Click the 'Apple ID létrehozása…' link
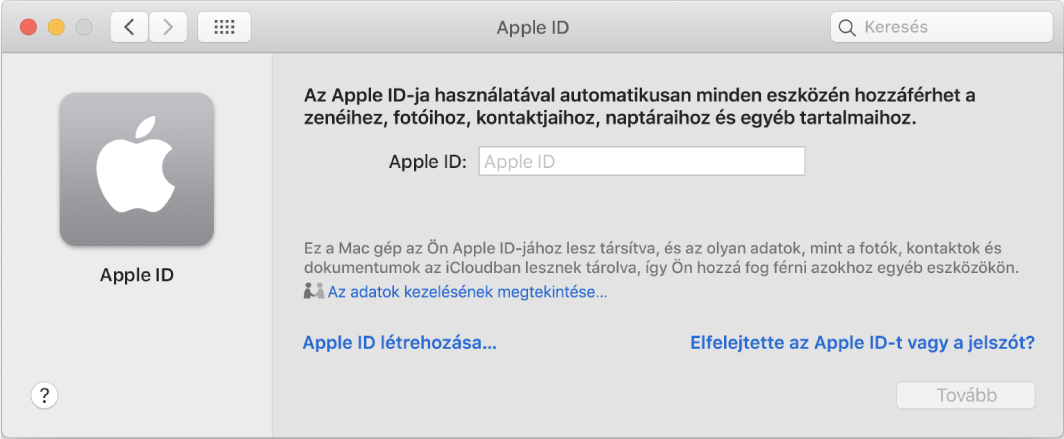This screenshot has height=439, width=1064. point(399,344)
